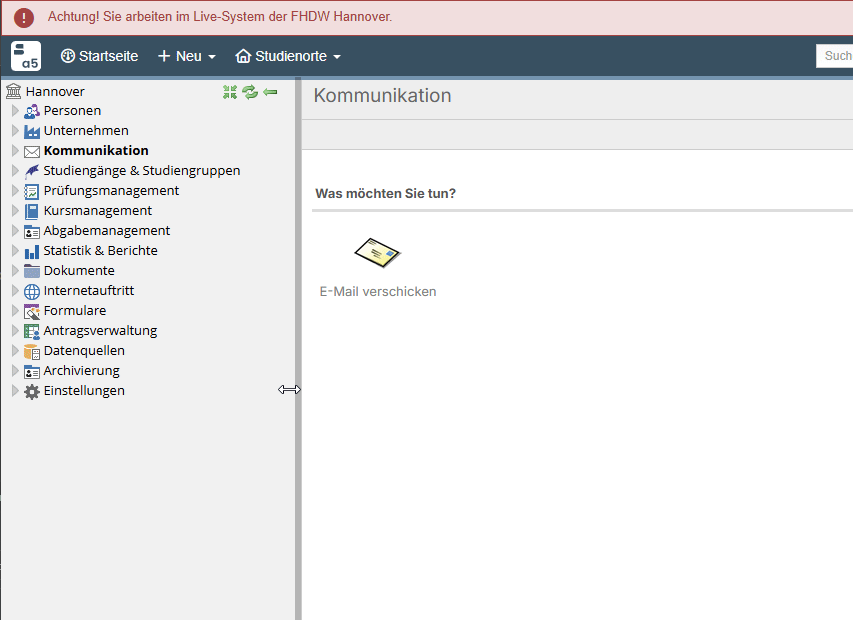
Task: Refresh the navigation tree with green arrows icon
Action: 250,92
